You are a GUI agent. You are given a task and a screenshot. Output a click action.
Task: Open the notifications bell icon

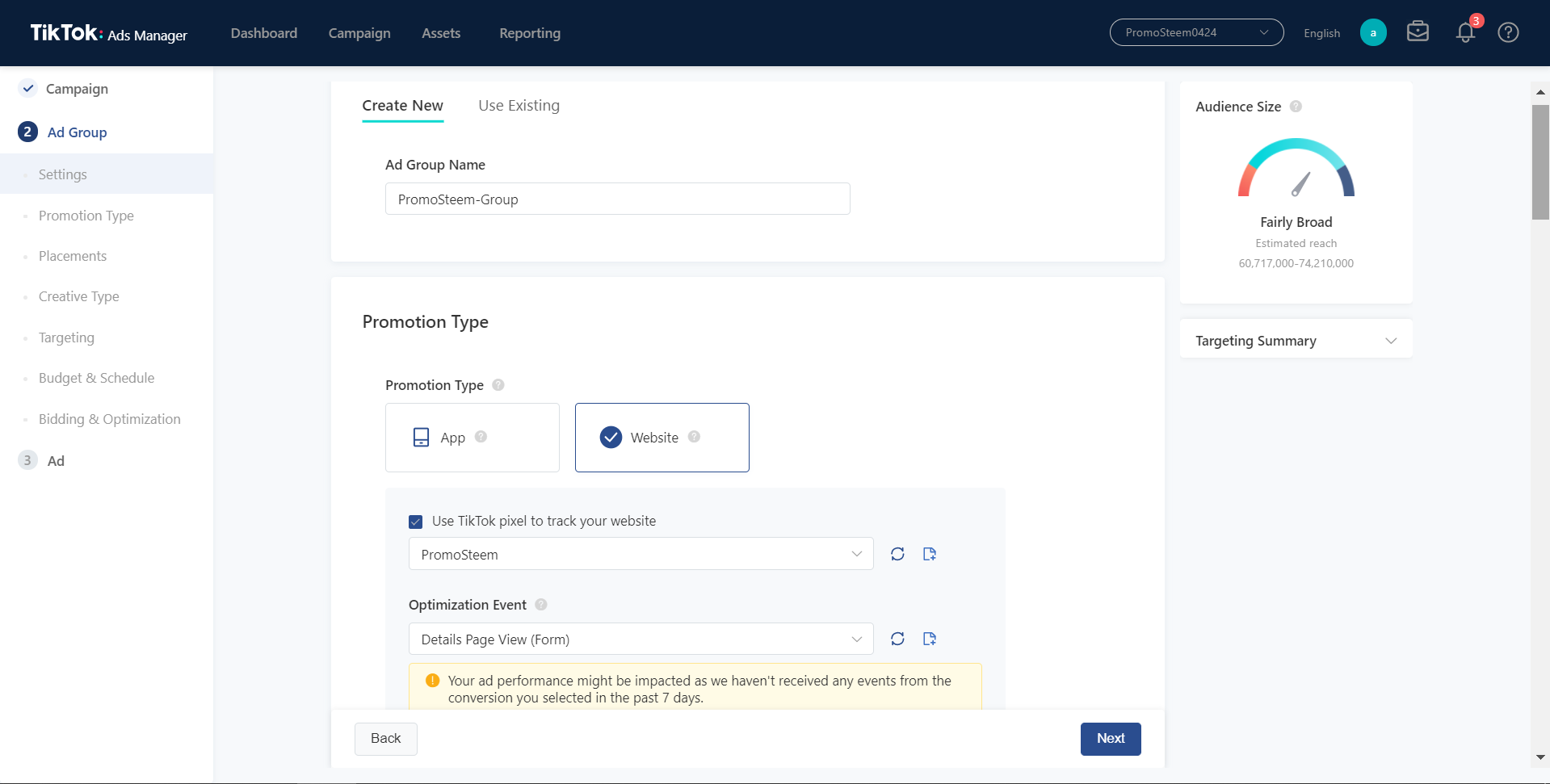(x=1465, y=33)
